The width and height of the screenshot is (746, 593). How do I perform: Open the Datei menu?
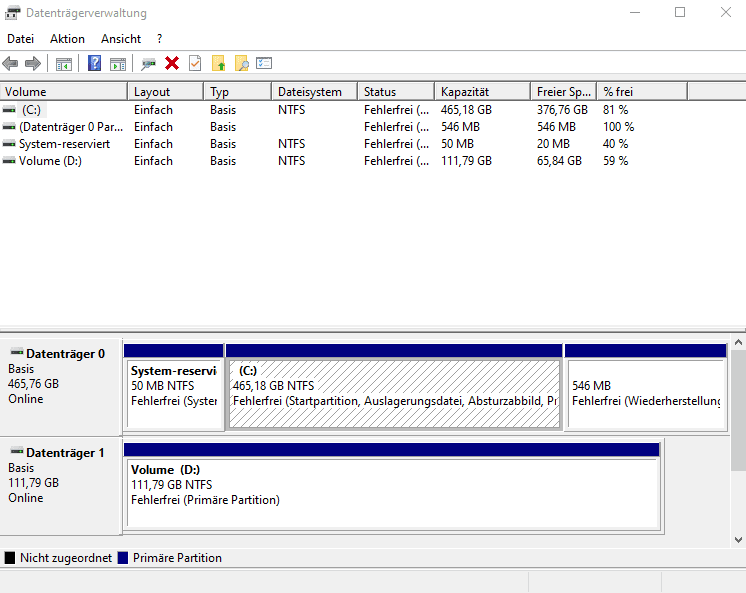[x=20, y=39]
